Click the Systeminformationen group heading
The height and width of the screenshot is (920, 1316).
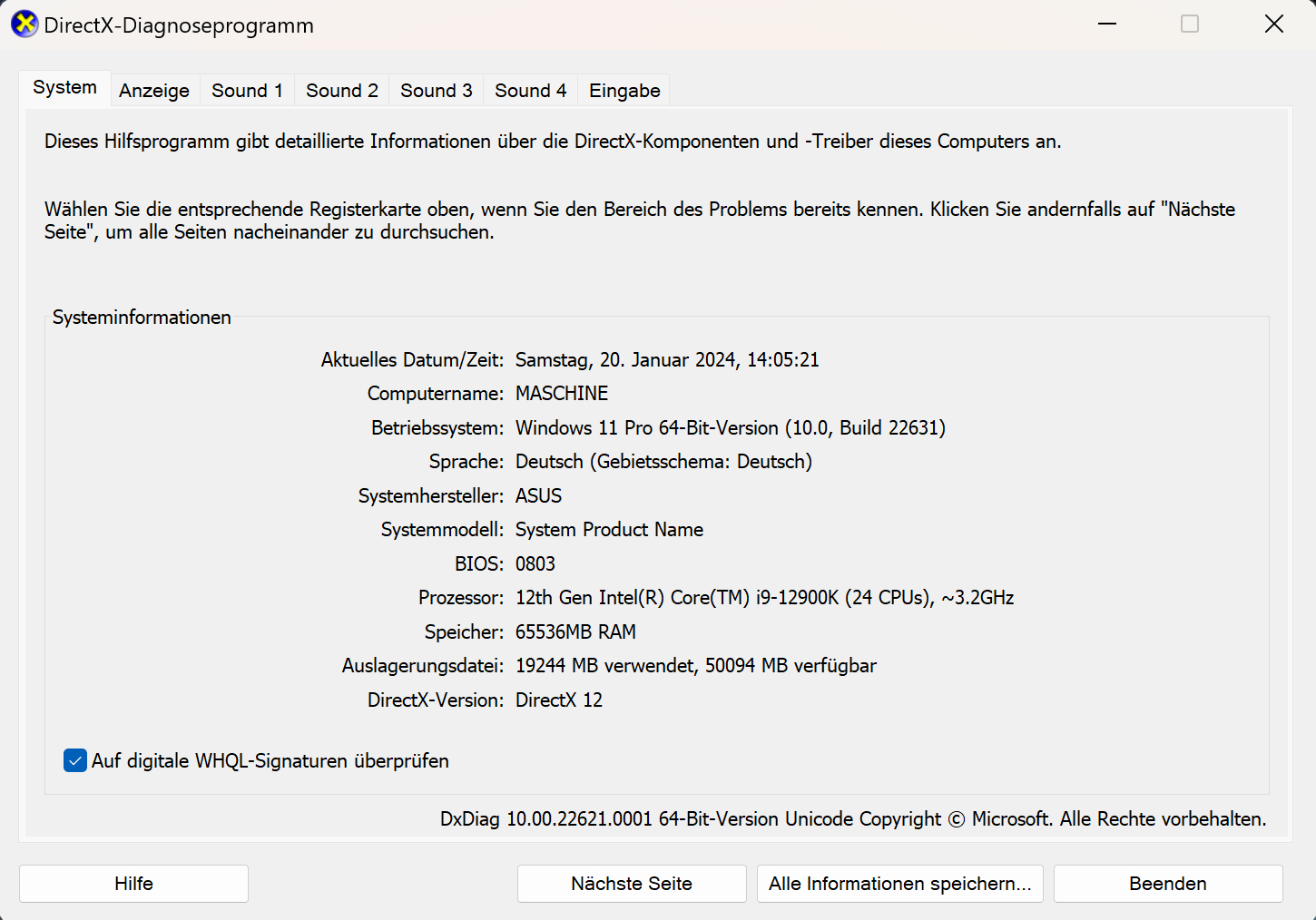pyautogui.click(x=142, y=318)
